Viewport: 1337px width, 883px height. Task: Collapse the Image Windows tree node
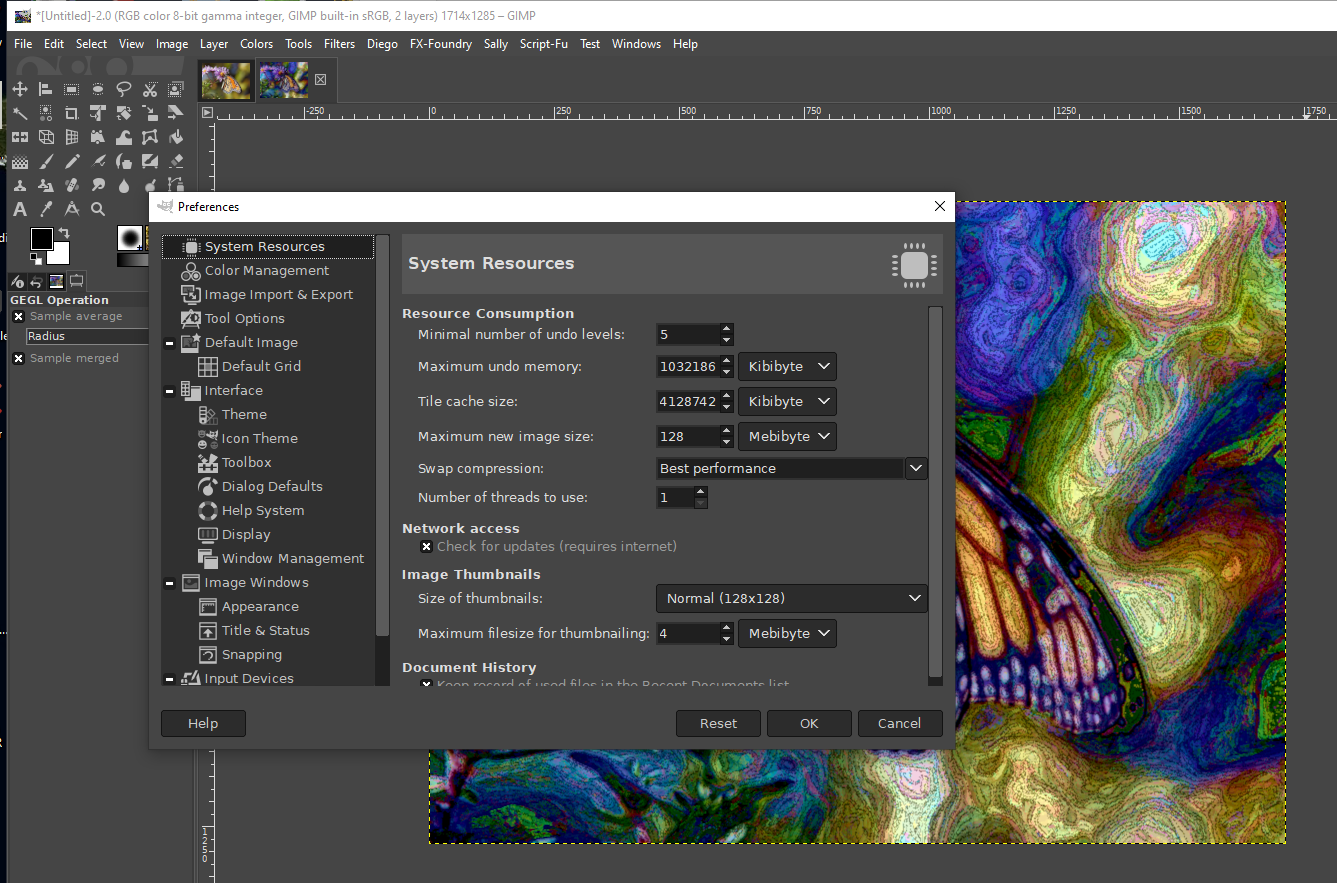coord(170,583)
